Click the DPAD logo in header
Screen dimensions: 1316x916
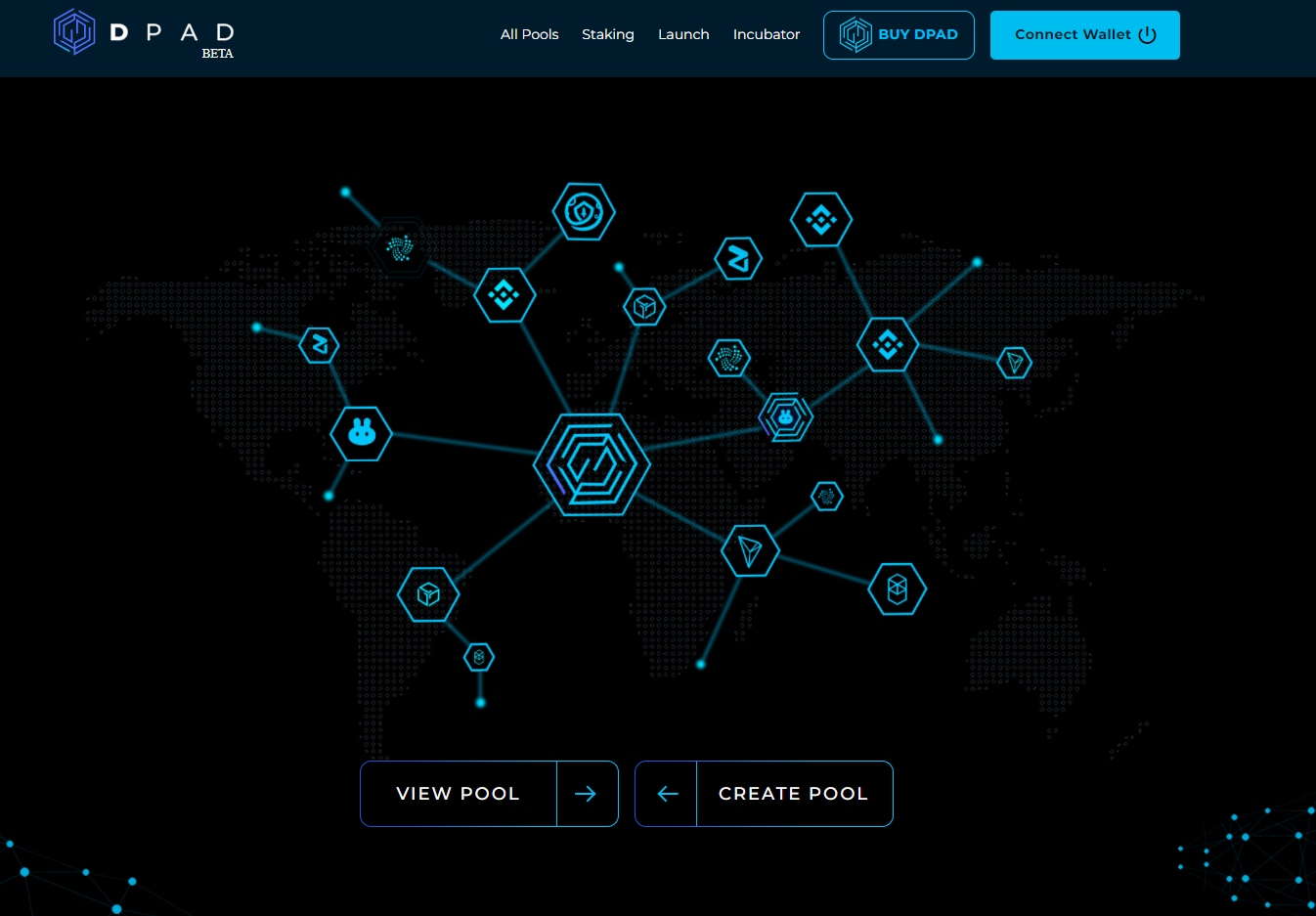coord(144,32)
